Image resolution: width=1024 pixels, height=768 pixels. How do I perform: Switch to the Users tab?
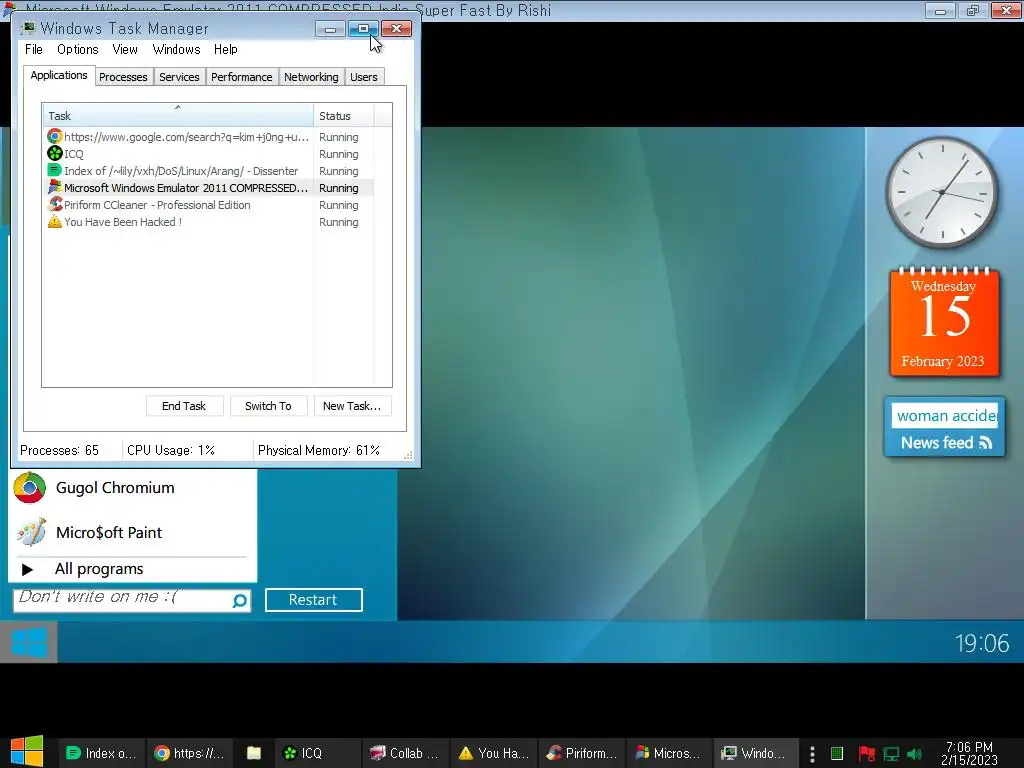(x=364, y=76)
